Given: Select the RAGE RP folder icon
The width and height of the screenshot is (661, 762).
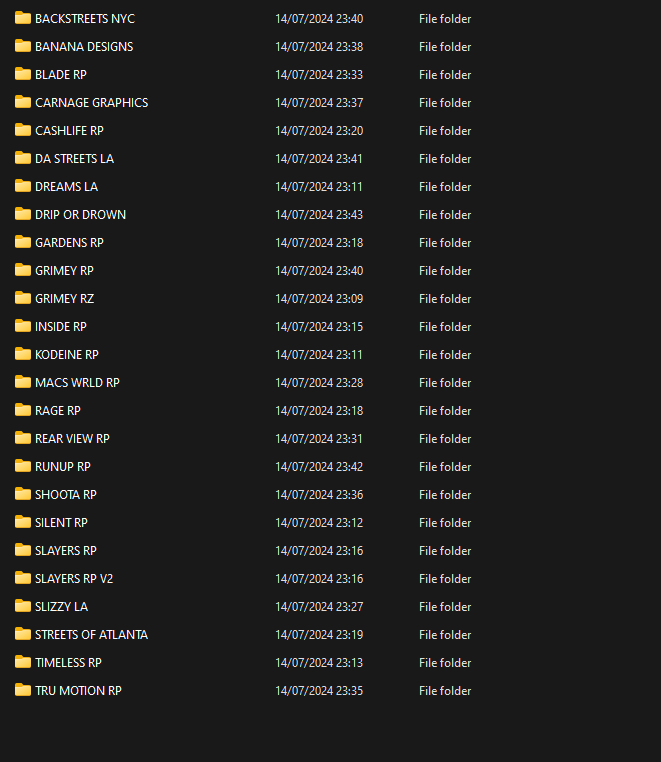Looking at the screenshot, I should click(23, 411).
